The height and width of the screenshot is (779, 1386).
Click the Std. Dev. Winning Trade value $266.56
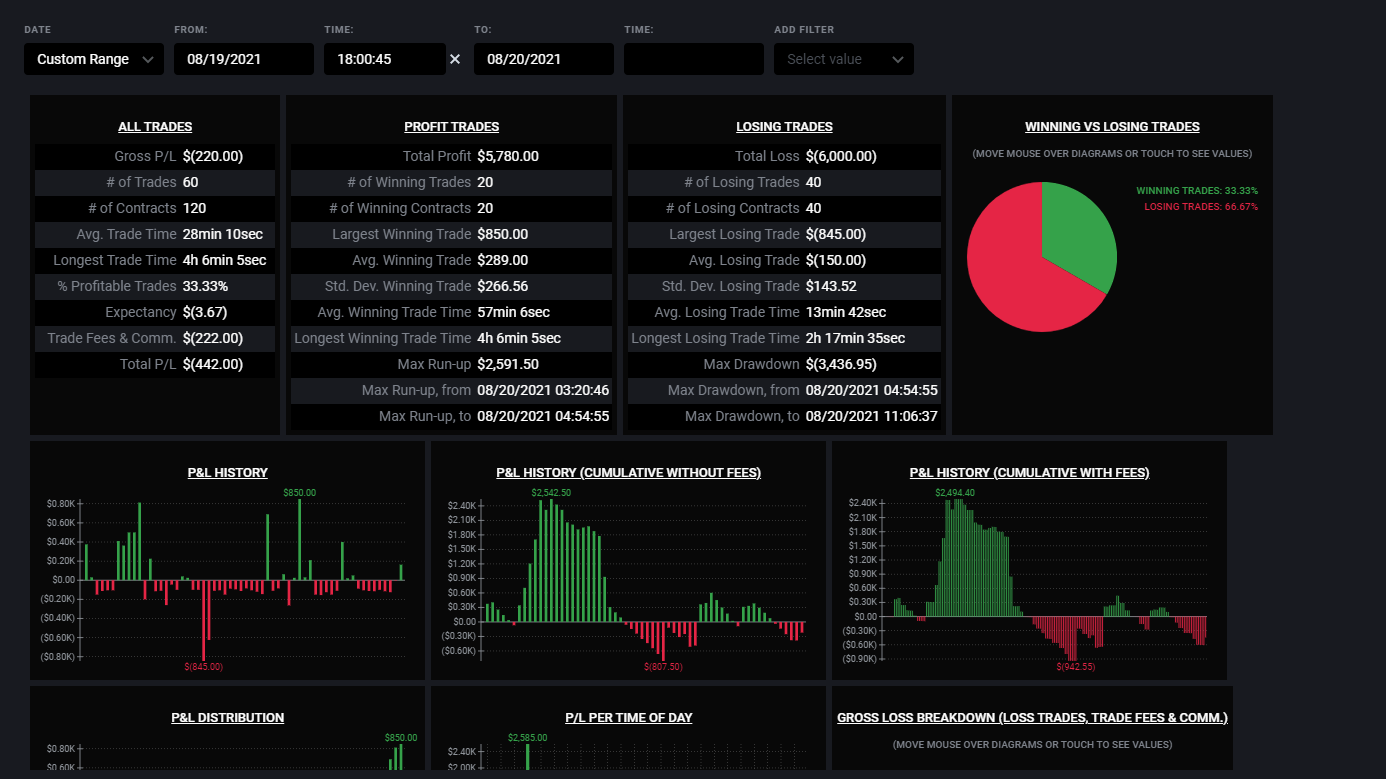(x=503, y=286)
